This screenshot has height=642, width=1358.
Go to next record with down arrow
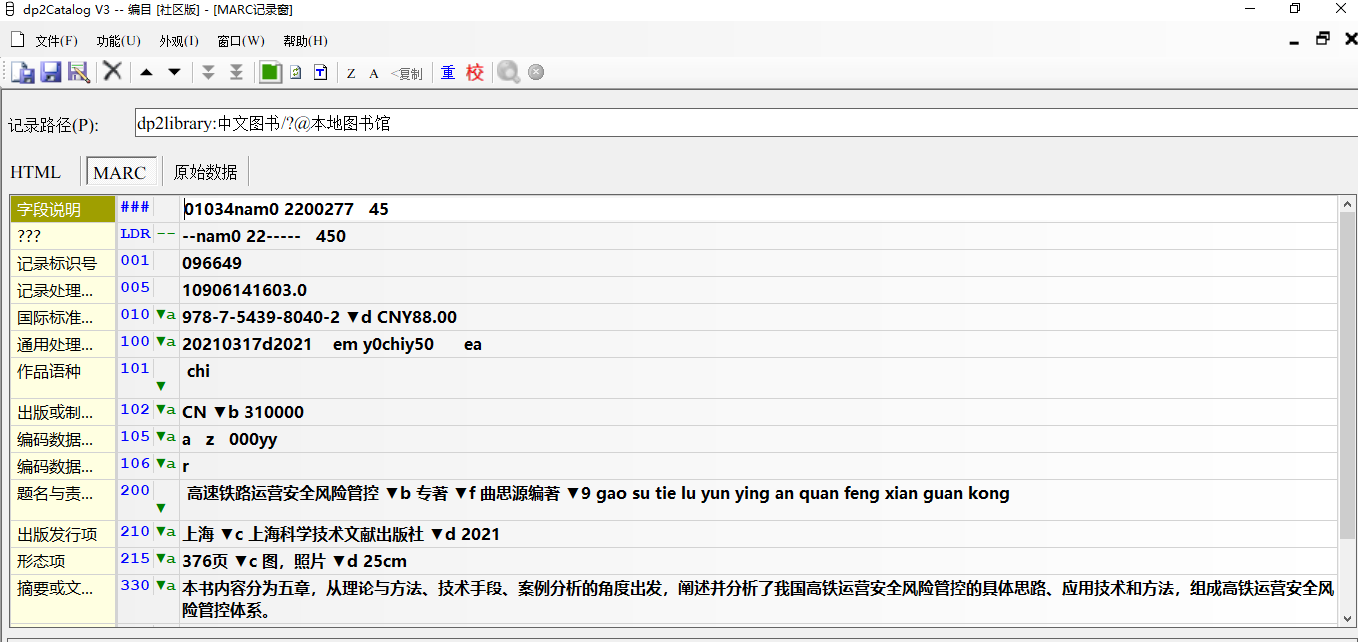click(174, 72)
